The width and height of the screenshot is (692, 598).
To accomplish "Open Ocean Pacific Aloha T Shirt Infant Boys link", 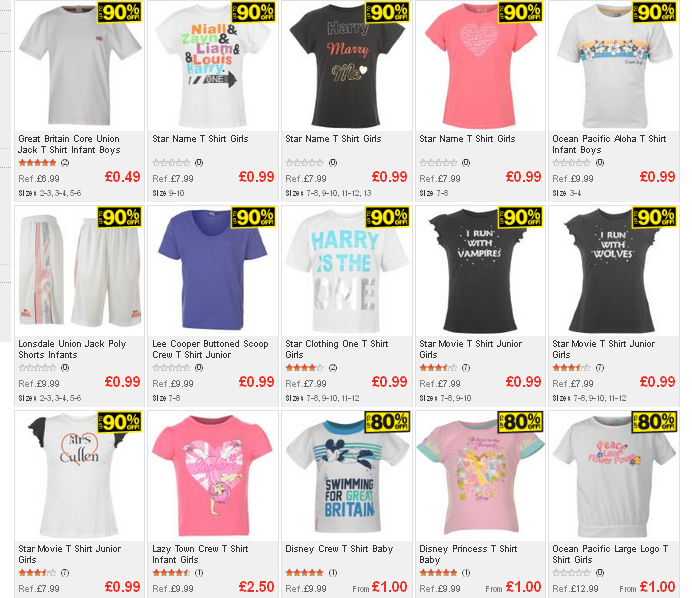I will (609, 144).
